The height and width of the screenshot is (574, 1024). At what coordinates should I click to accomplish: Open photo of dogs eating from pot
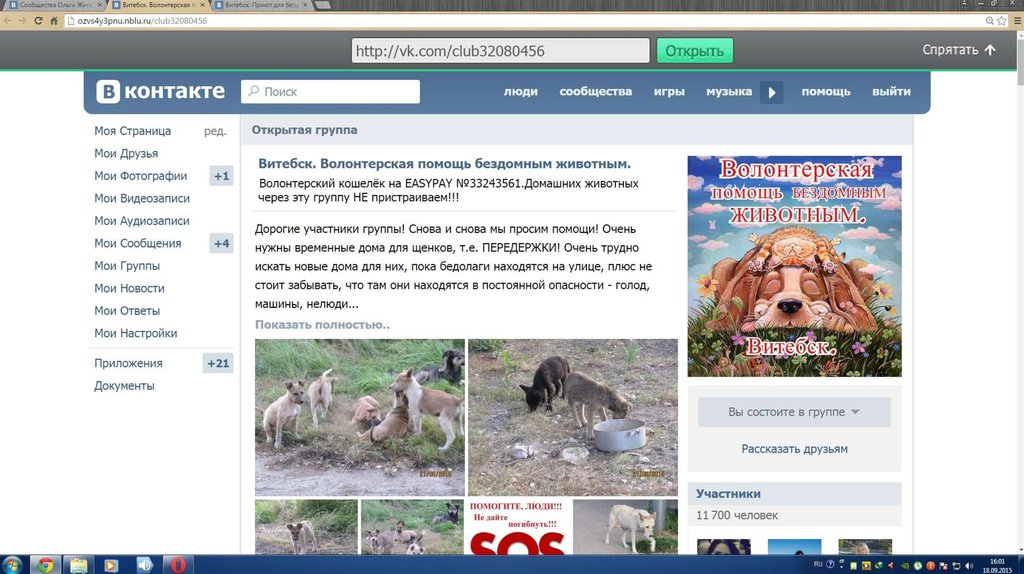pyautogui.click(x=573, y=417)
